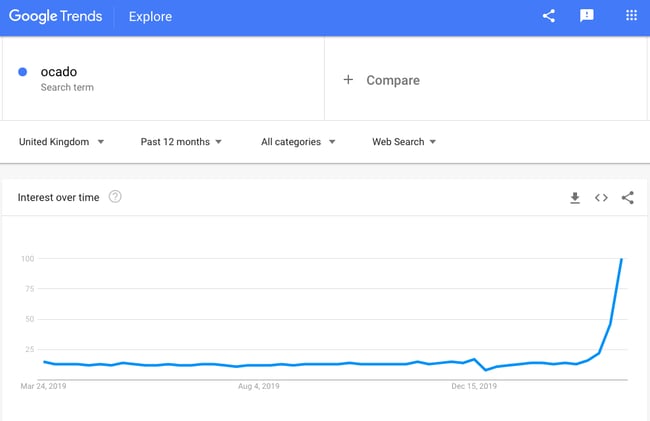
Task: Click the share icon in the header
Action: click(549, 16)
